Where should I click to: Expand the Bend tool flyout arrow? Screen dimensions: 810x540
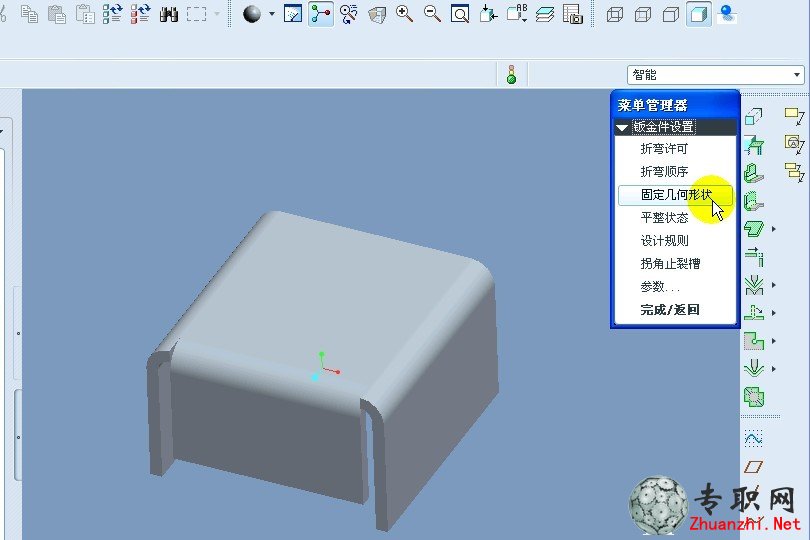click(774, 285)
